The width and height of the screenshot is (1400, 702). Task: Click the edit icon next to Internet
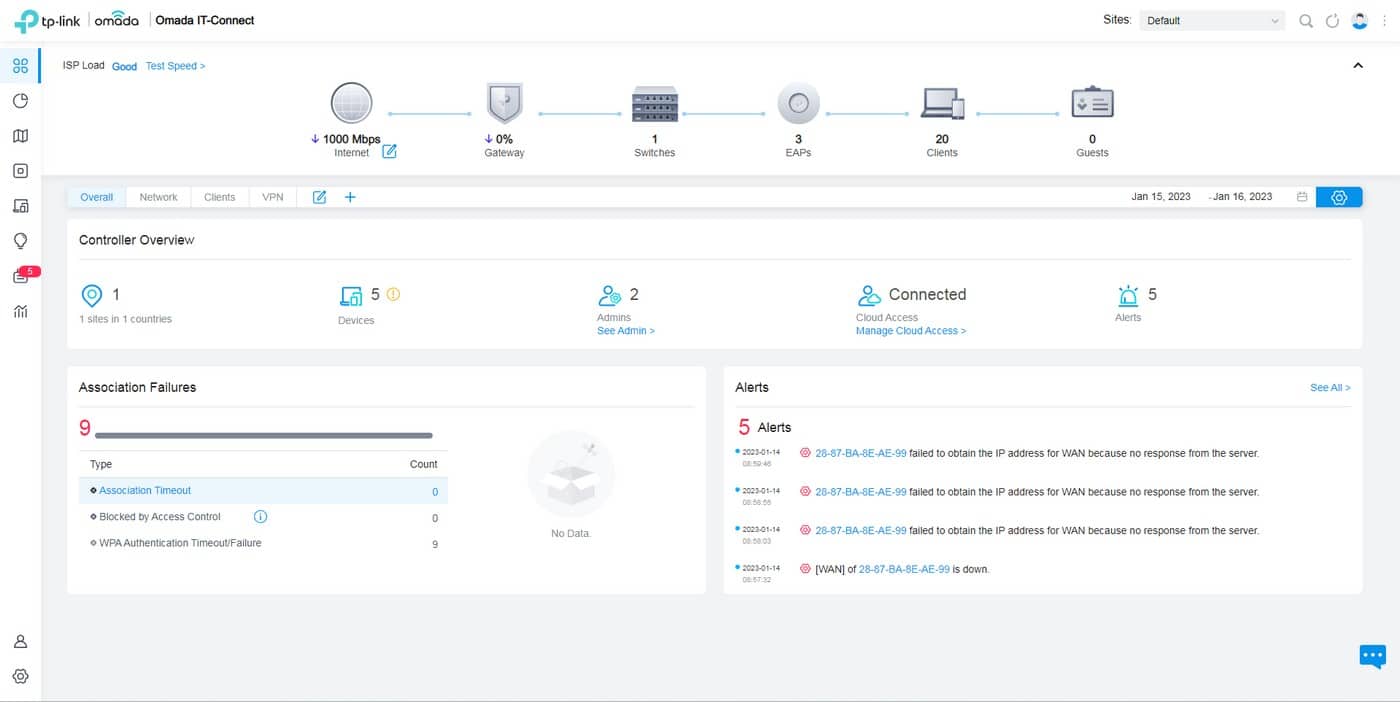click(389, 152)
